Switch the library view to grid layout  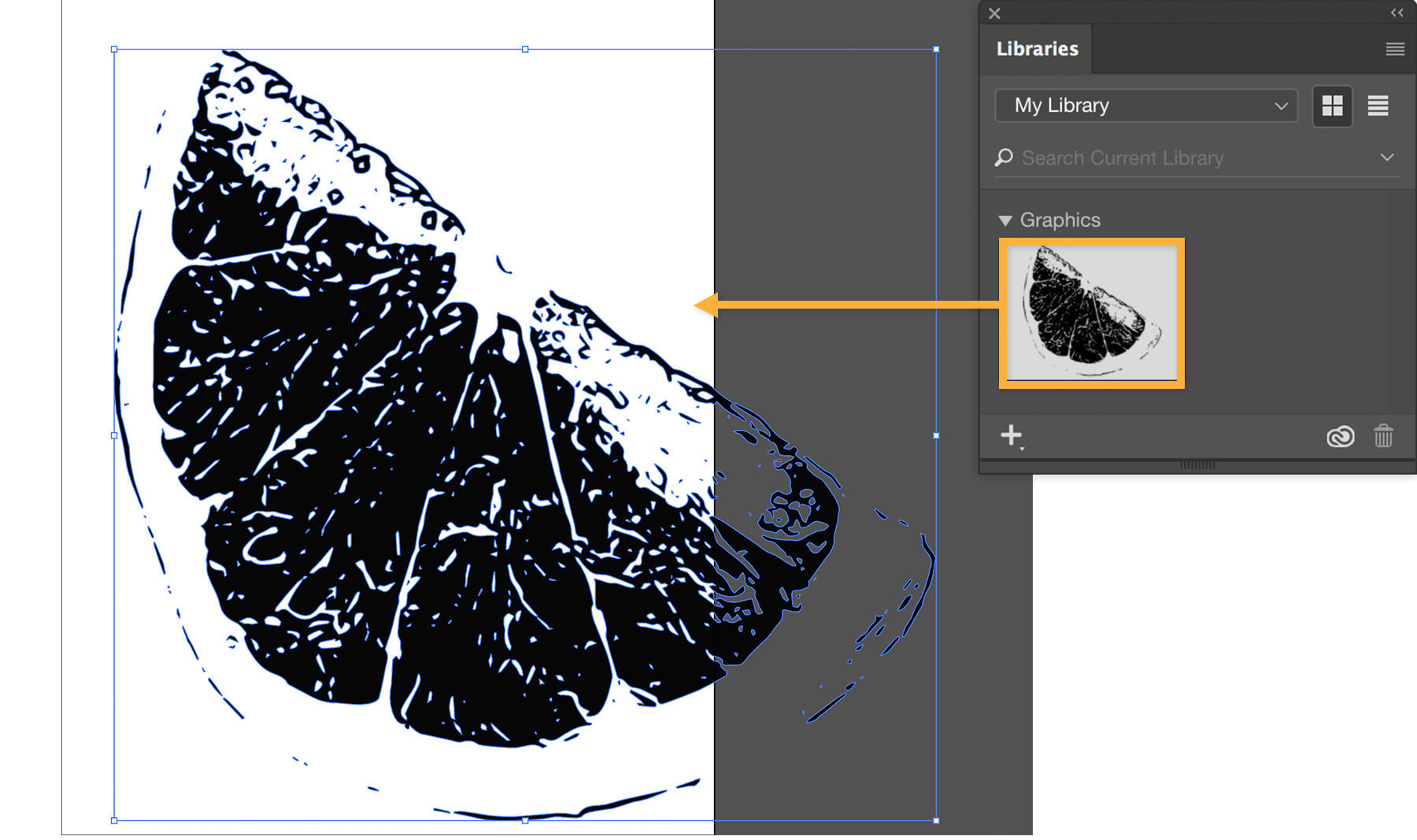(x=1331, y=105)
